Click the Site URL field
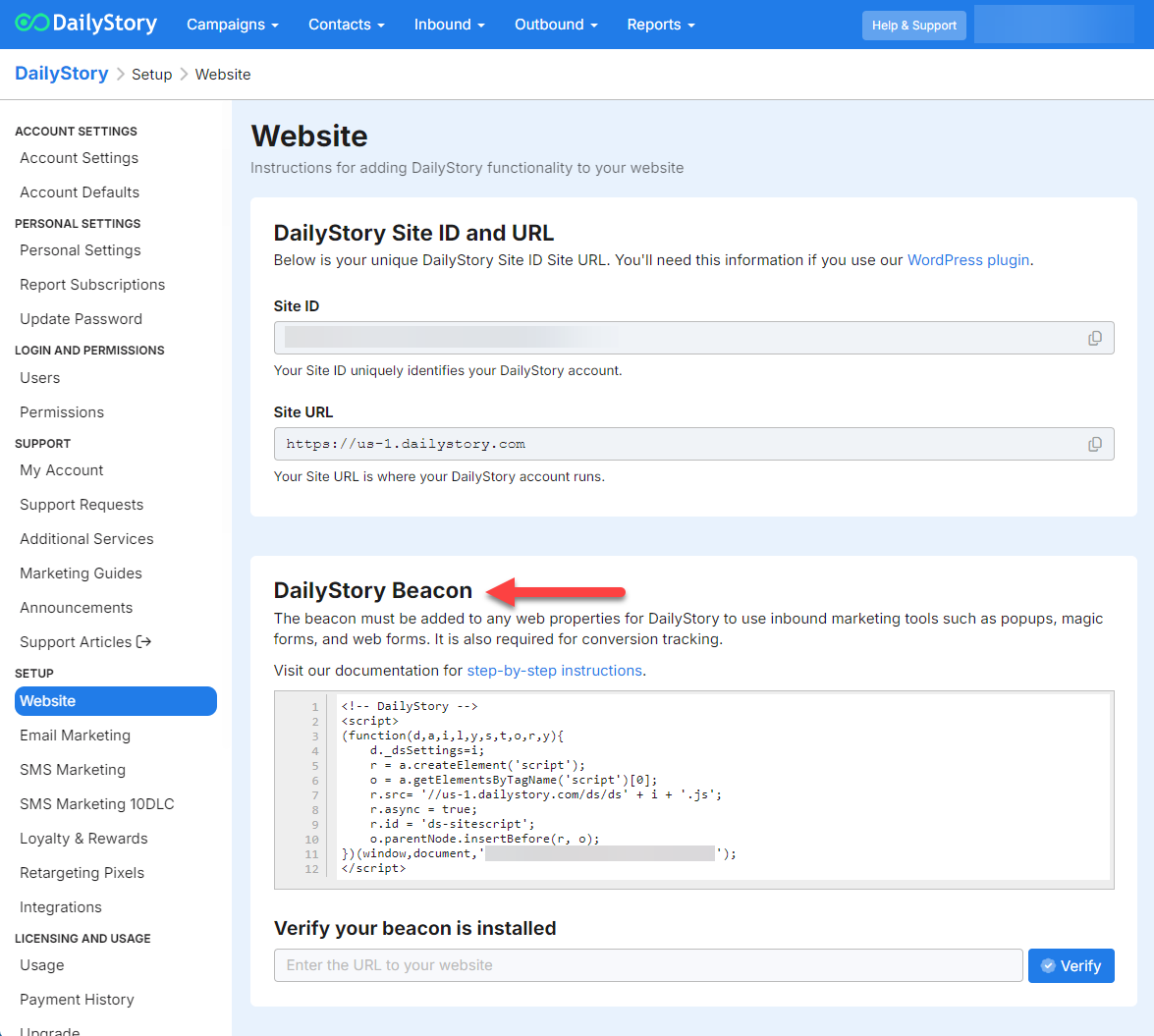 pyautogui.click(x=694, y=444)
